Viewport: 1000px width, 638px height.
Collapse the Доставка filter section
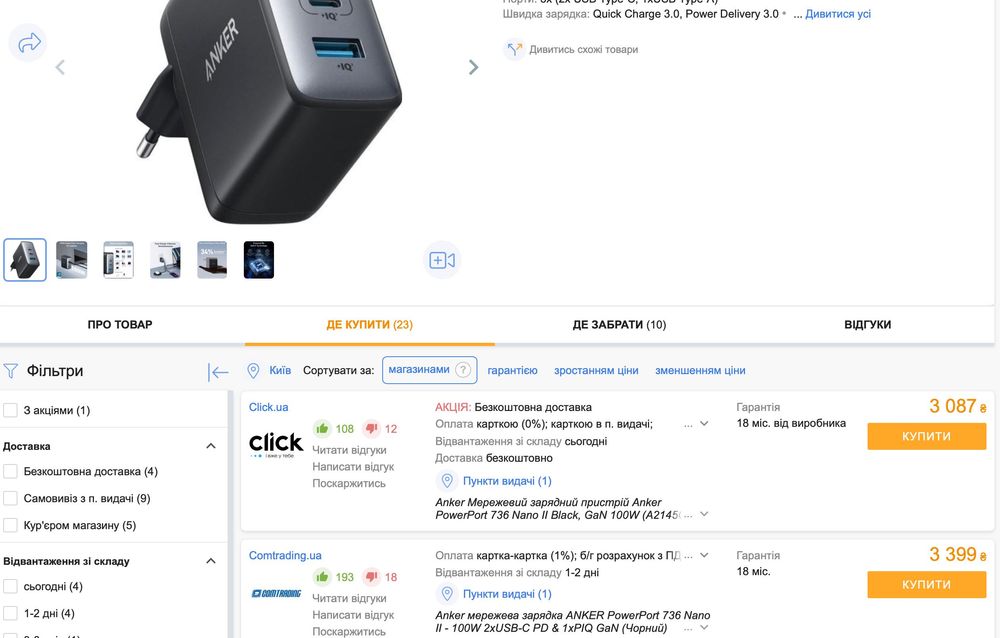coord(211,446)
